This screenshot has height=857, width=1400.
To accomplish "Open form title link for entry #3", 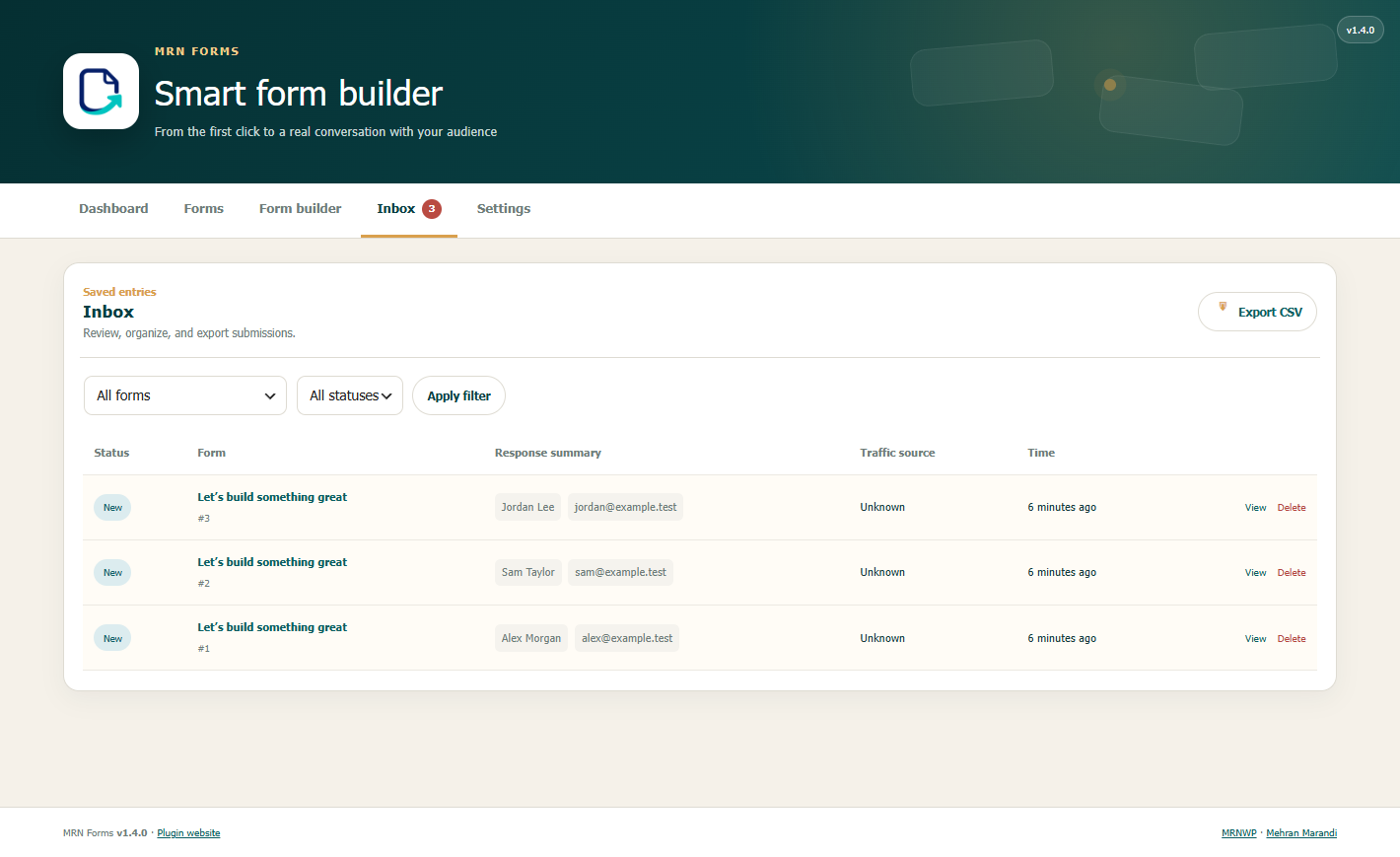I will (272, 497).
